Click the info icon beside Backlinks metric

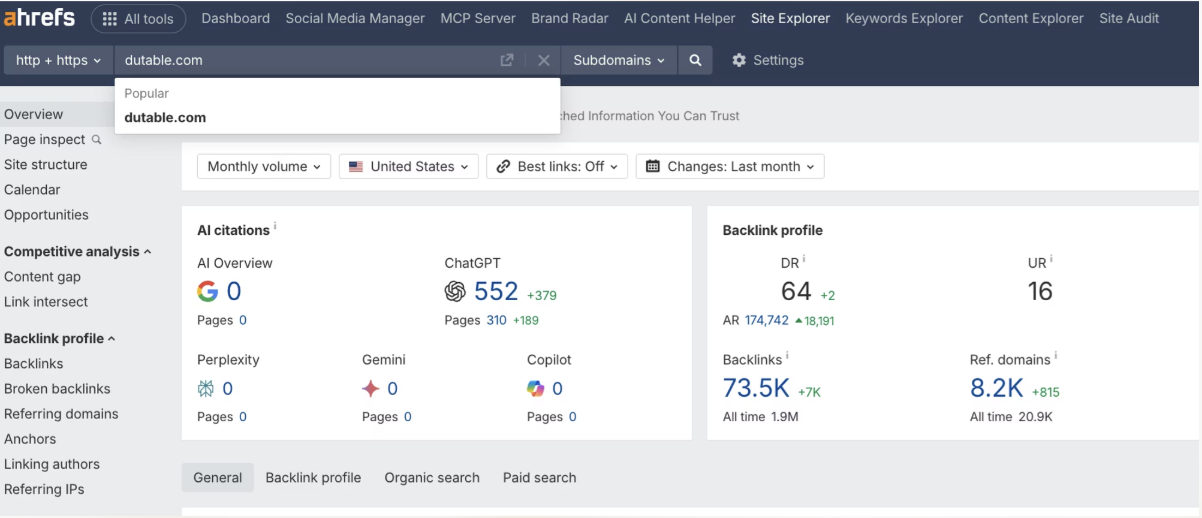(787, 355)
